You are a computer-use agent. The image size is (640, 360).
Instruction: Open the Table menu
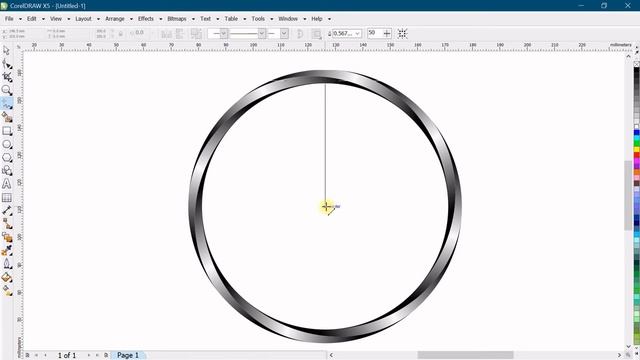(x=231, y=19)
